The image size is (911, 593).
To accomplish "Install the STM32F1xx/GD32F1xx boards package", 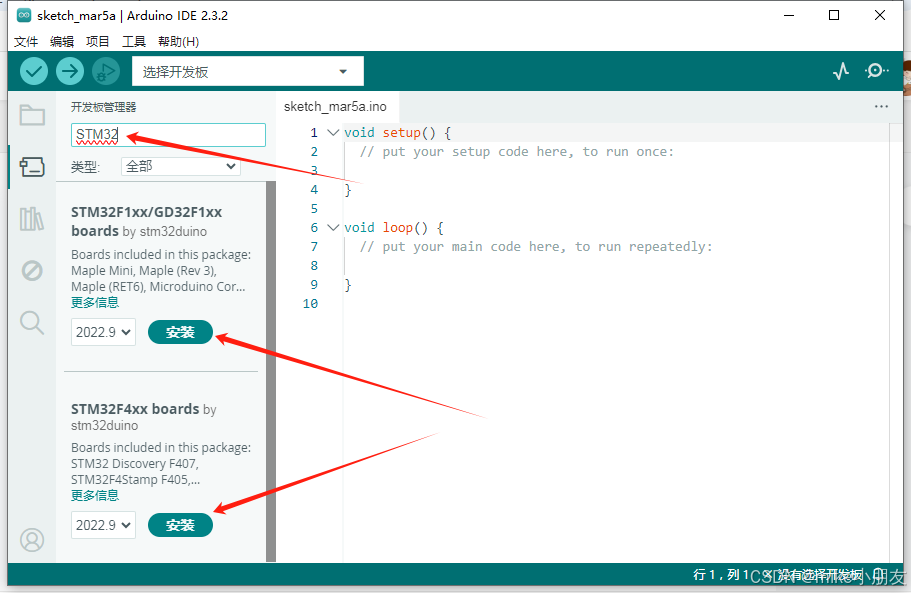I will [x=180, y=332].
